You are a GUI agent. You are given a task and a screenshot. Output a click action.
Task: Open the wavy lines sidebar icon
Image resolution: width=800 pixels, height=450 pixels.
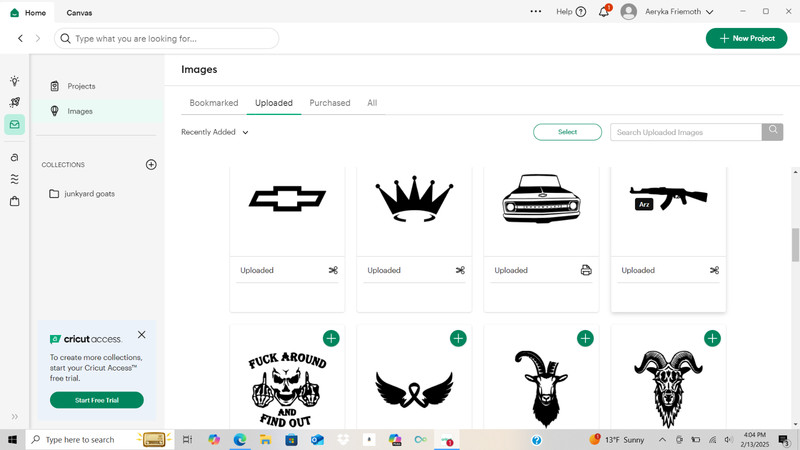[x=15, y=179]
